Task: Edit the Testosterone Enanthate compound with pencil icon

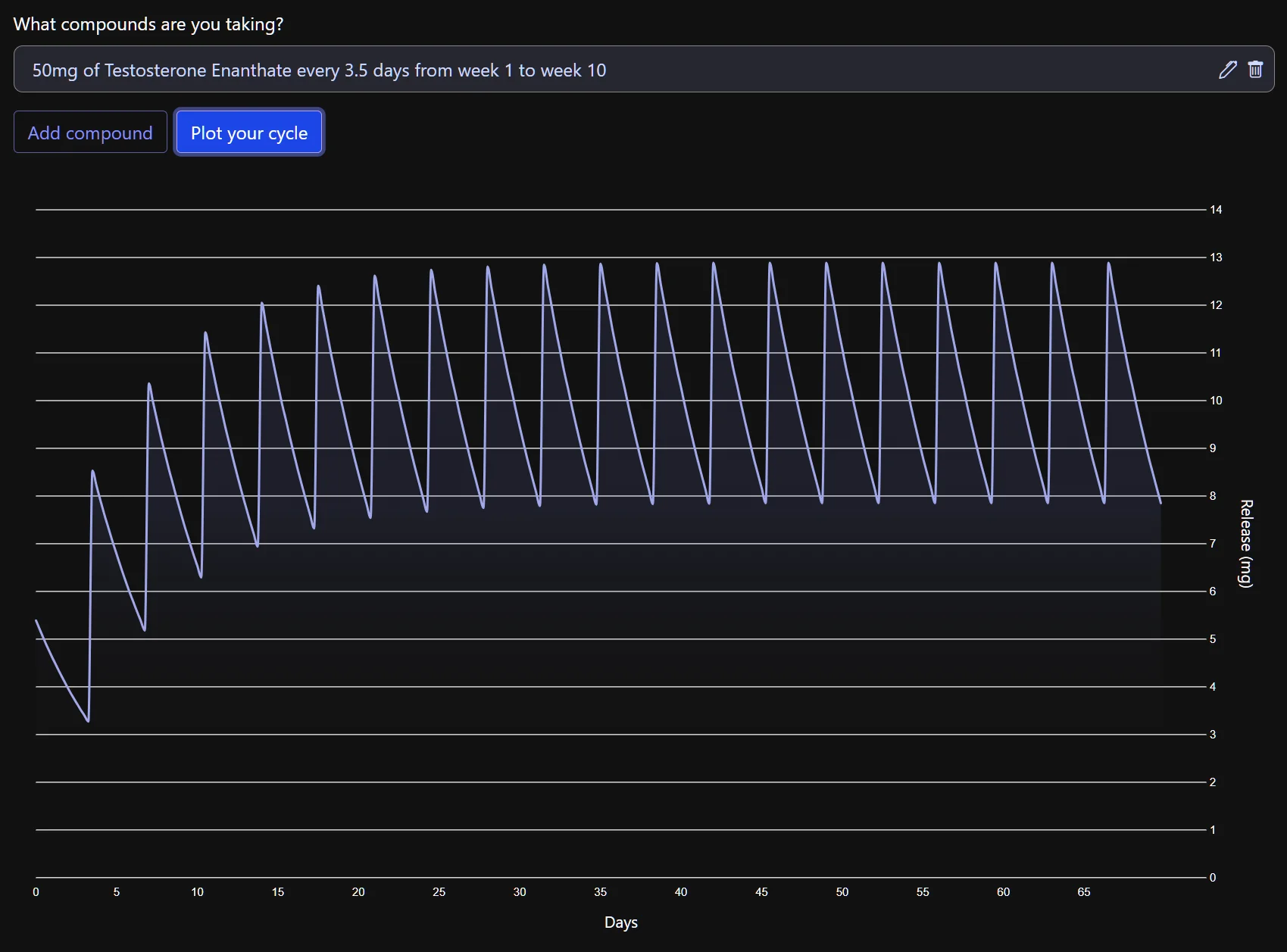Action: tap(1228, 70)
